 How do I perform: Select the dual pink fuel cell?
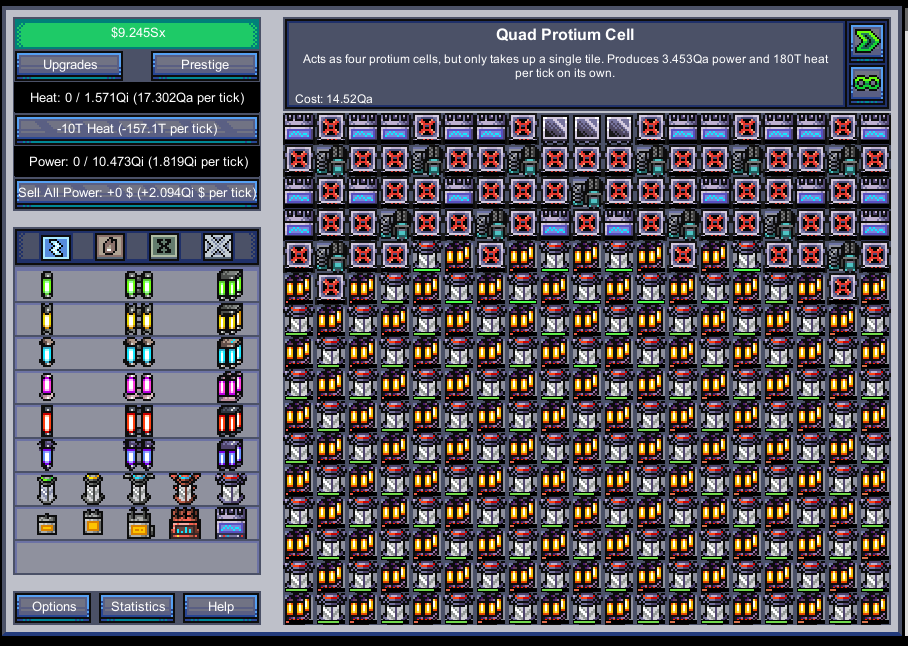pos(139,387)
